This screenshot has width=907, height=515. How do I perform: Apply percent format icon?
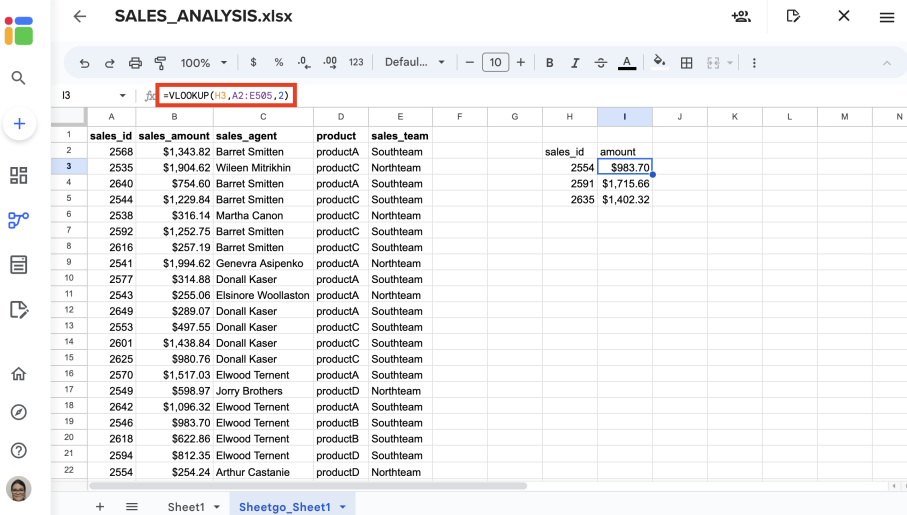click(279, 62)
